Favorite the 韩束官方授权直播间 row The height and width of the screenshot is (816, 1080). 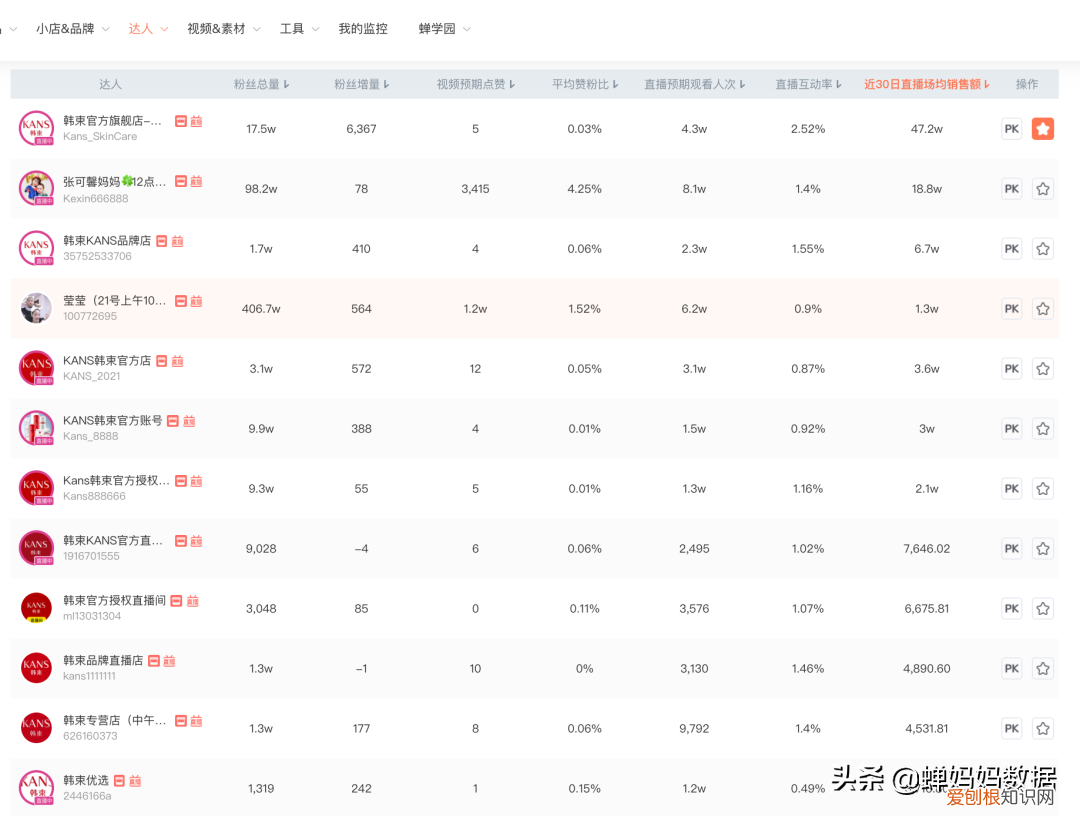click(1043, 608)
